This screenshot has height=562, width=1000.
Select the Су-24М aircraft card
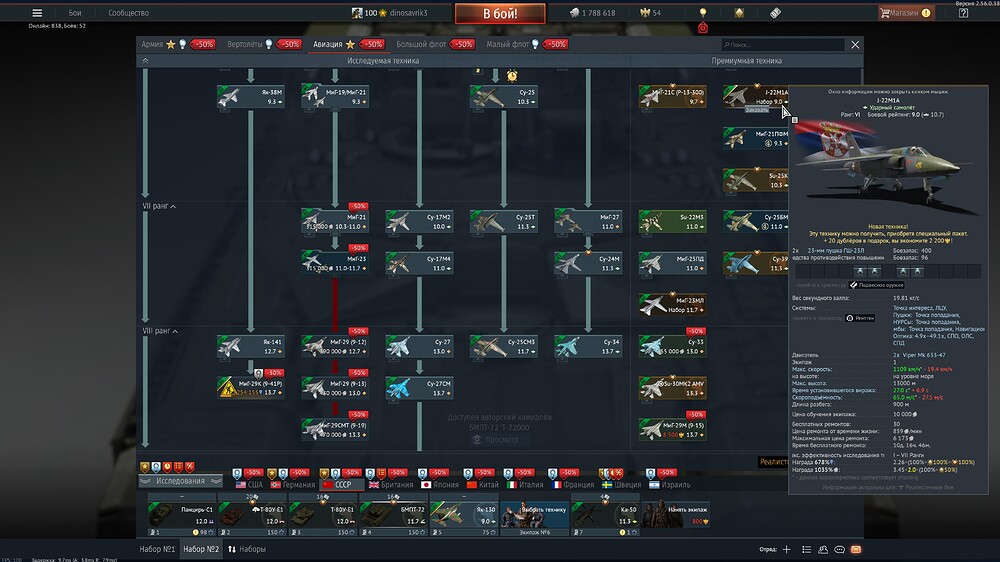coord(587,263)
